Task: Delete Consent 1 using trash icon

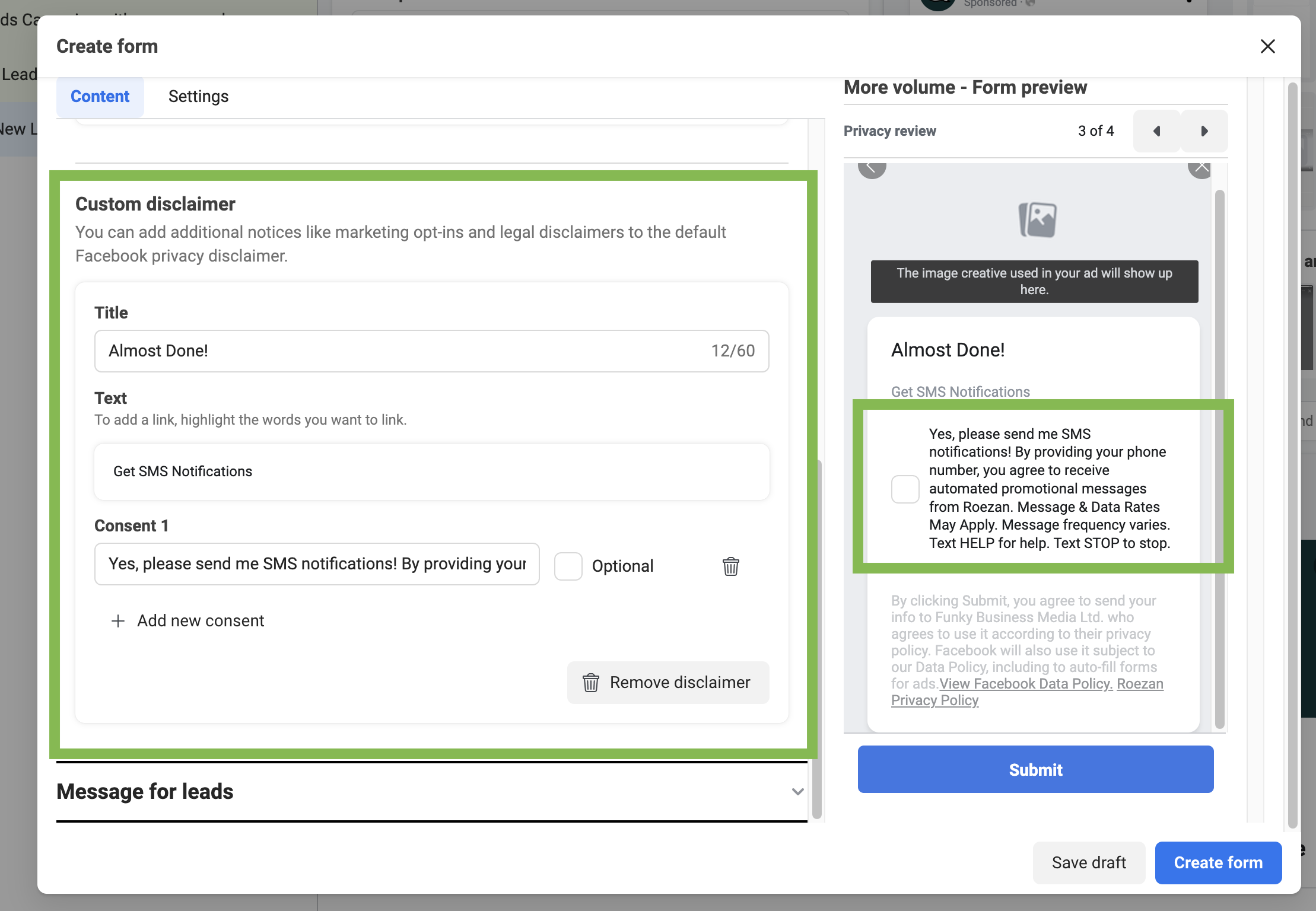Action: tap(730, 566)
